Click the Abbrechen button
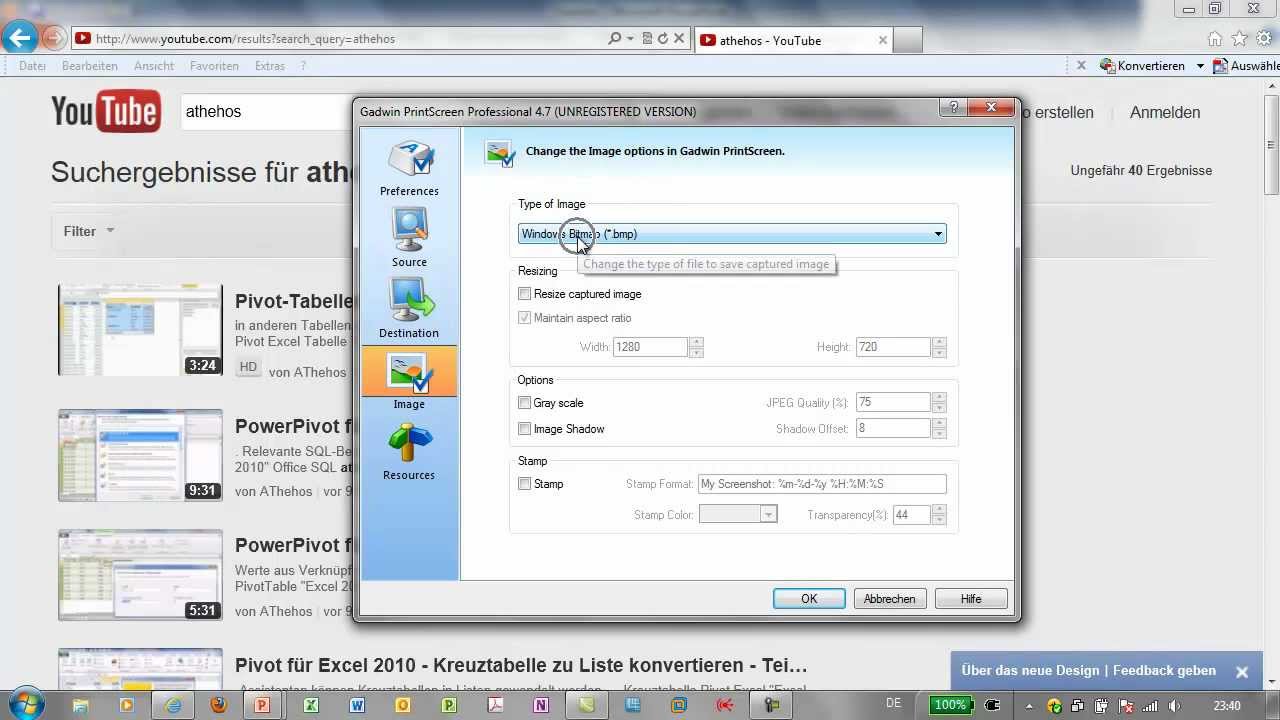Image resolution: width=1280 pixels, height=720 pixels. point(889,599)
